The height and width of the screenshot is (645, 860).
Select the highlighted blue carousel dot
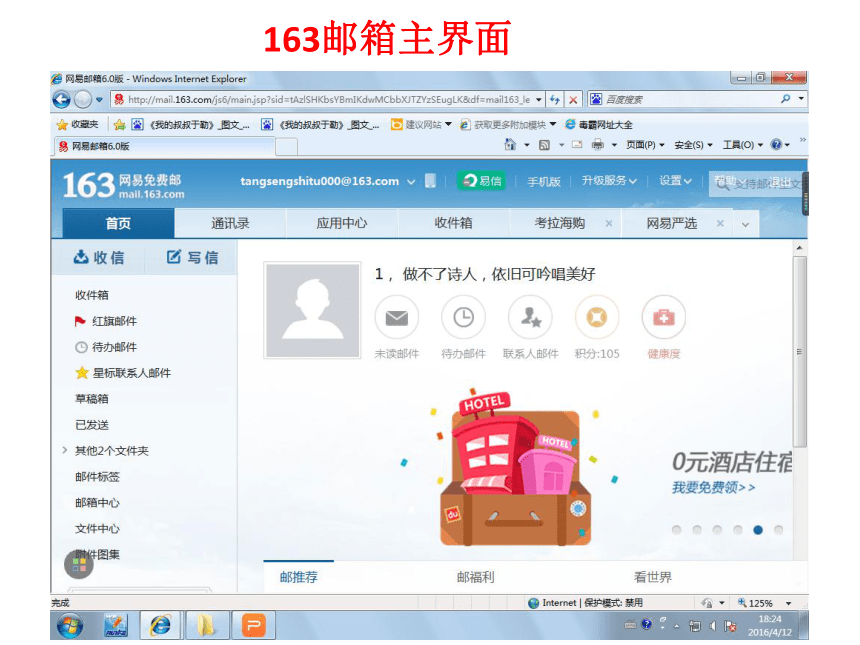click(x=758, y=530)
